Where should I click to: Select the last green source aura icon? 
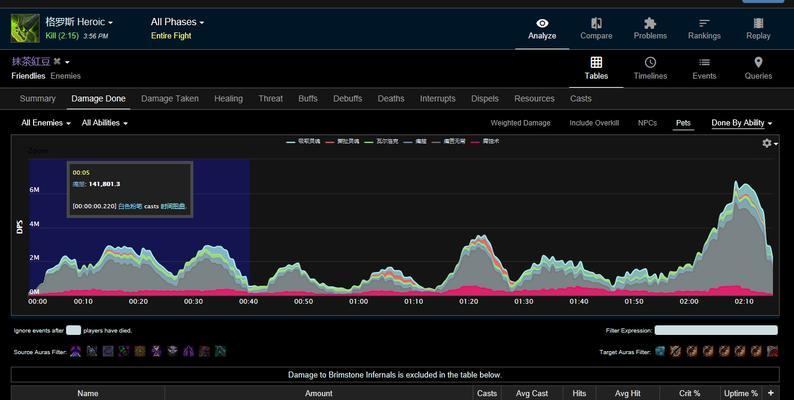coord(221,351)
